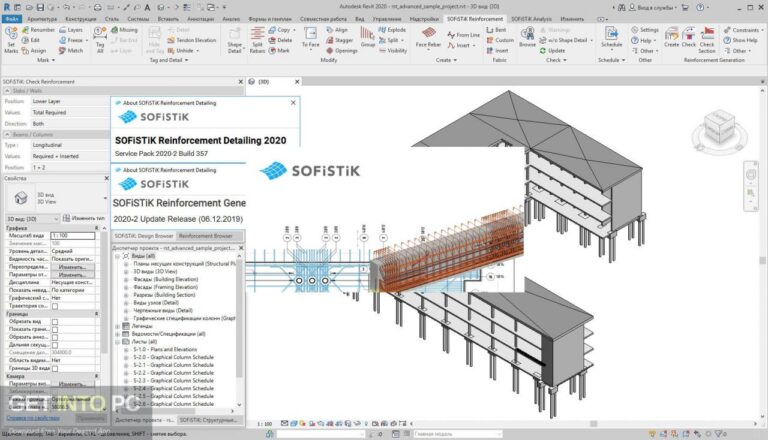Select the Explode tool

pos(392,30)
